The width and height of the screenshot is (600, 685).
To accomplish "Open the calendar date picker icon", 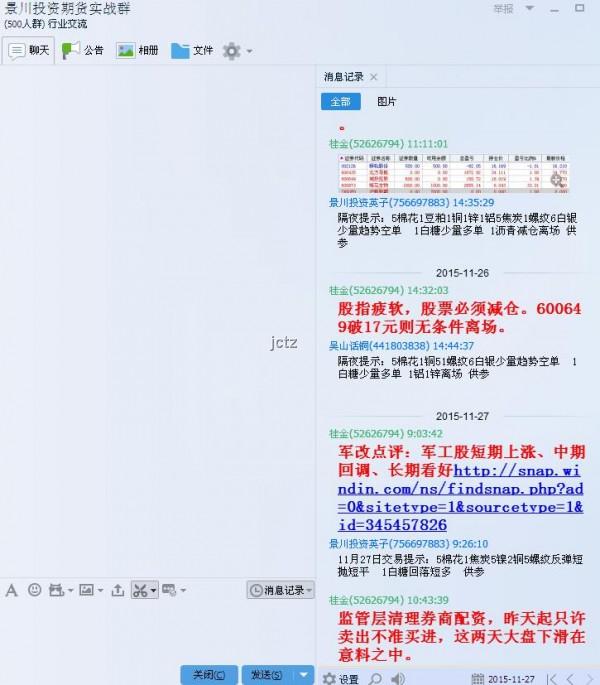I will [x=477, y=678].
